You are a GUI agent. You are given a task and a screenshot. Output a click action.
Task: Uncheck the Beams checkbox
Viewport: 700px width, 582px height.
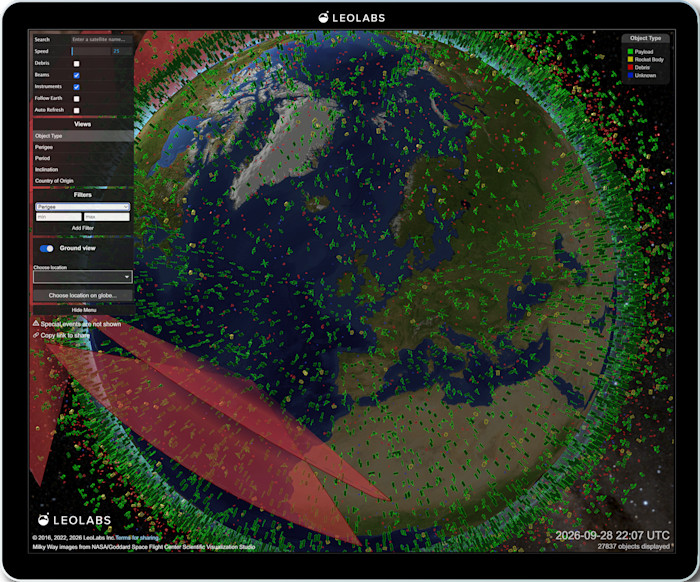point(76,75)
